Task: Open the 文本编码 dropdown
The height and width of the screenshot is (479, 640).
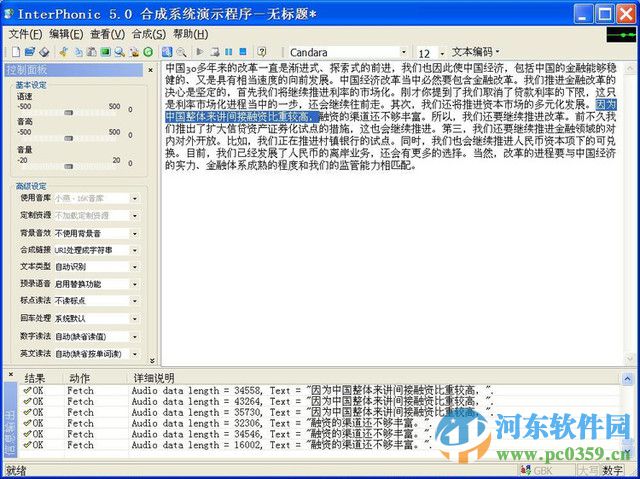Action: pos(476,52)
